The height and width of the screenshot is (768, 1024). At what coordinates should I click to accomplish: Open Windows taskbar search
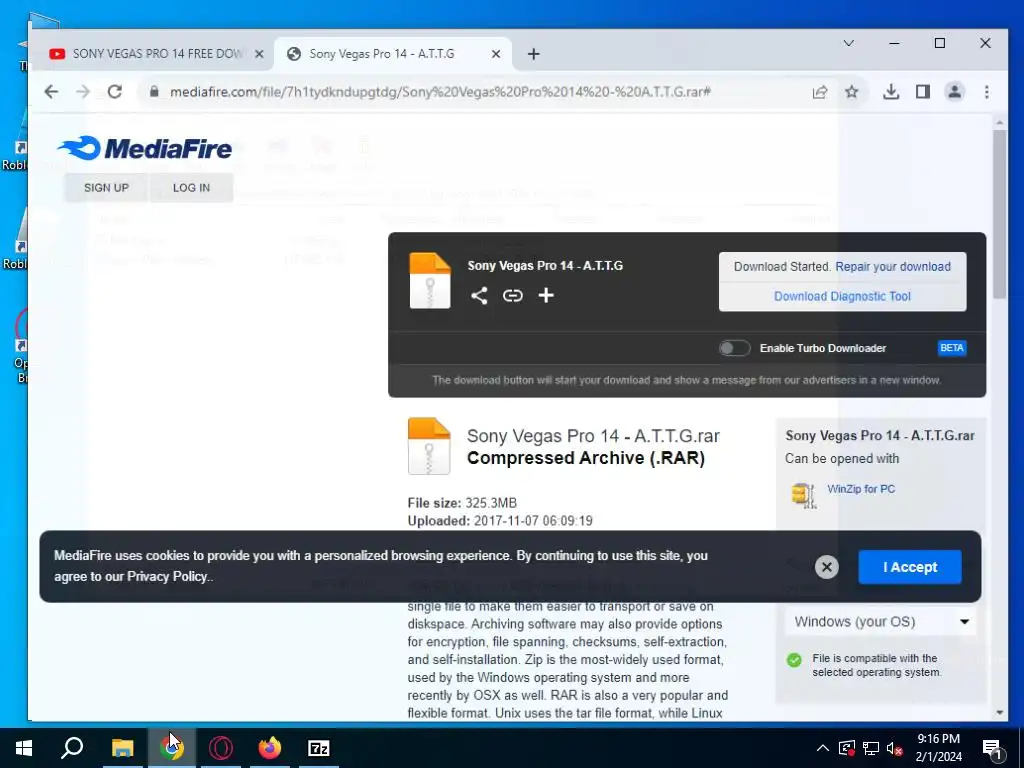tap(72, 748)
